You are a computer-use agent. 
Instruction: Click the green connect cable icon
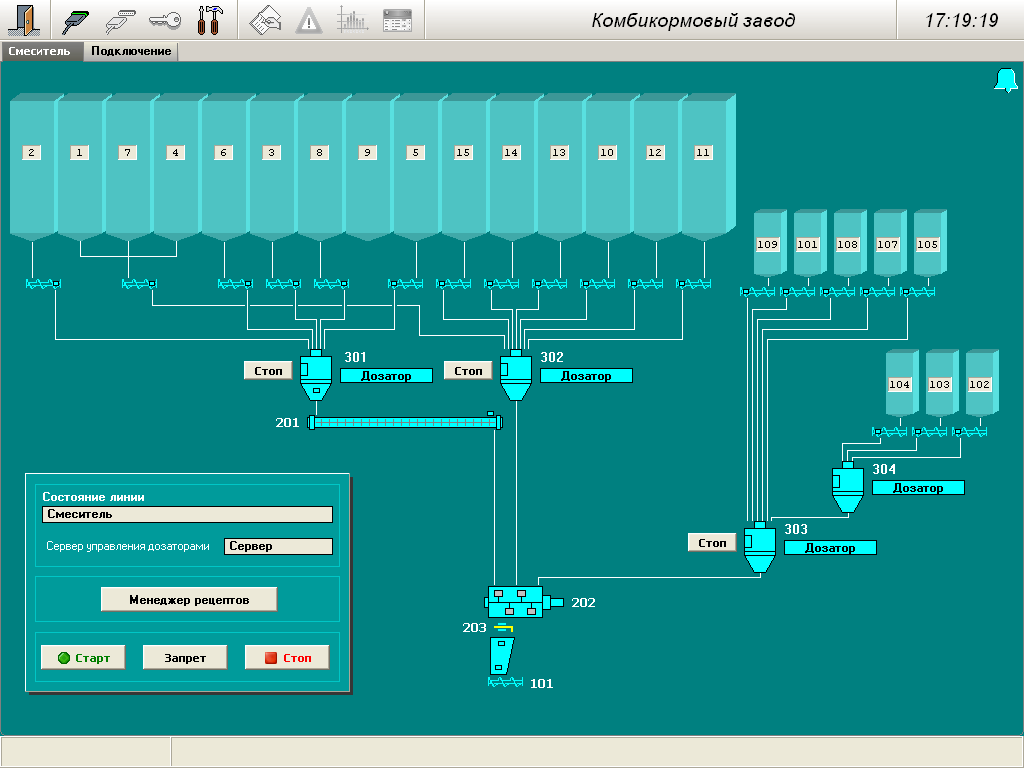pos(77,20)
